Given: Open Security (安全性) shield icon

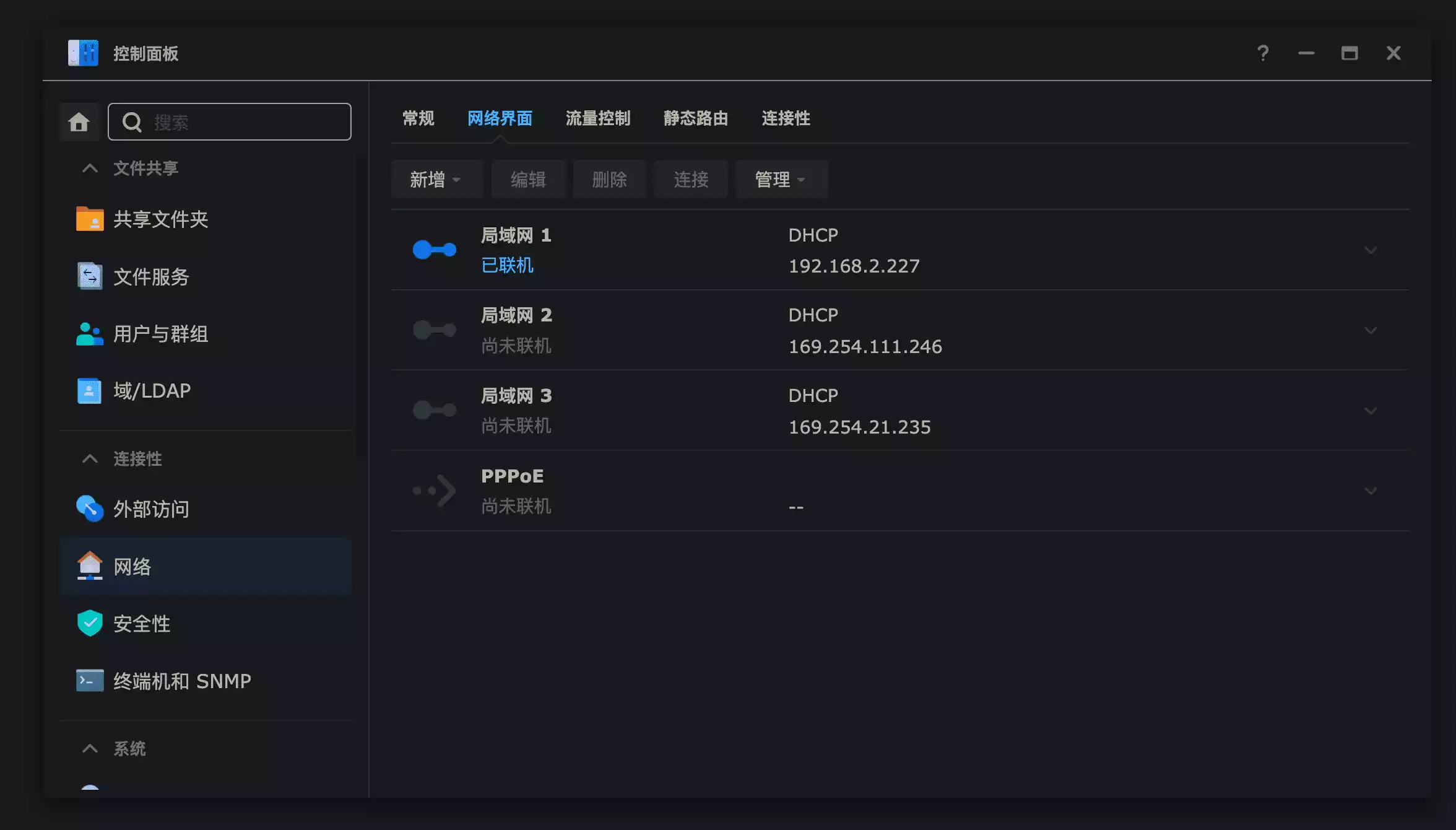Looking at the screenshot, I should click(90, 623).
